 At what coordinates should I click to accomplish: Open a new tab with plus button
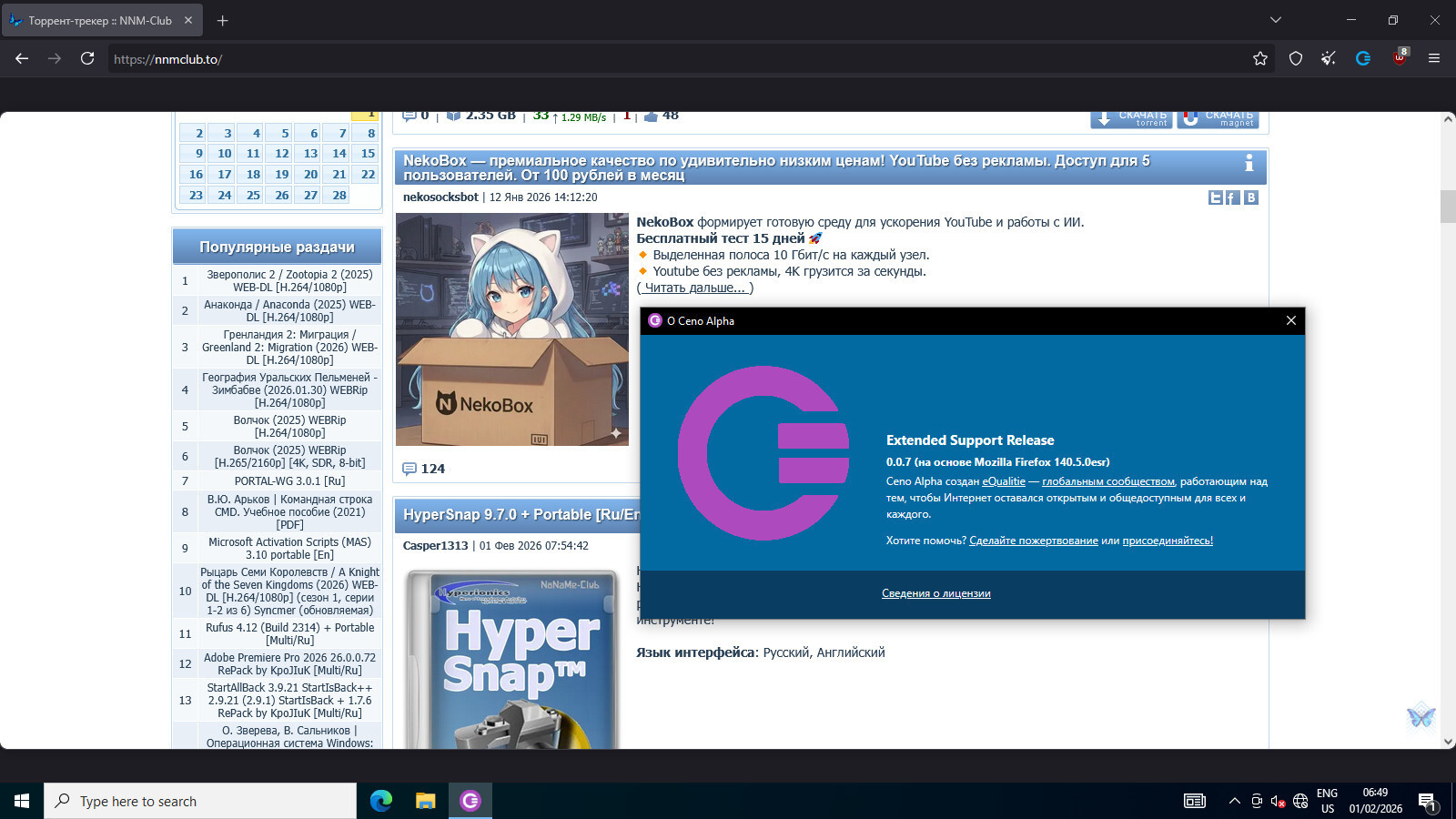222,20
